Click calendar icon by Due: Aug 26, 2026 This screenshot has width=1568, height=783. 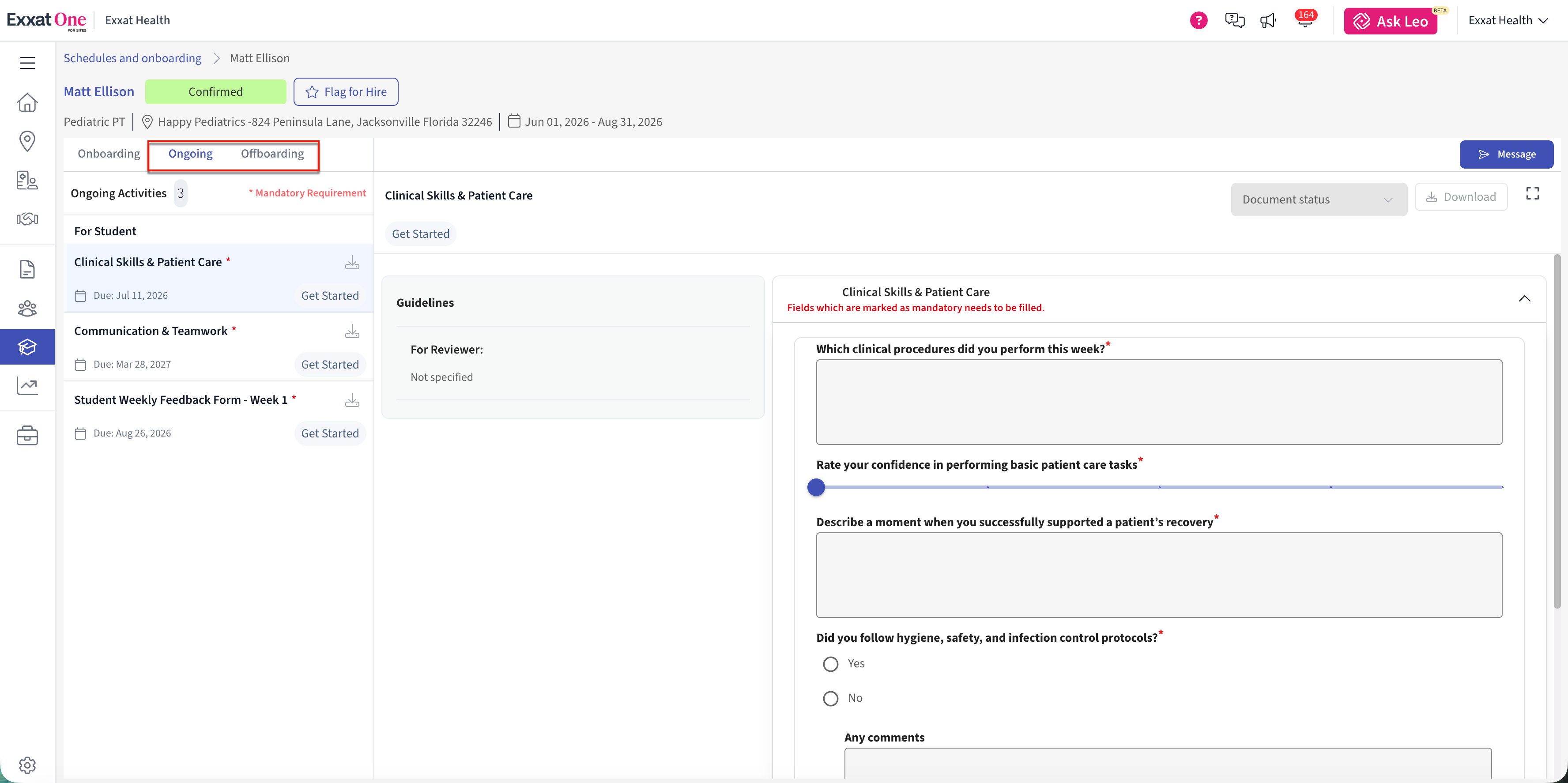80,434
